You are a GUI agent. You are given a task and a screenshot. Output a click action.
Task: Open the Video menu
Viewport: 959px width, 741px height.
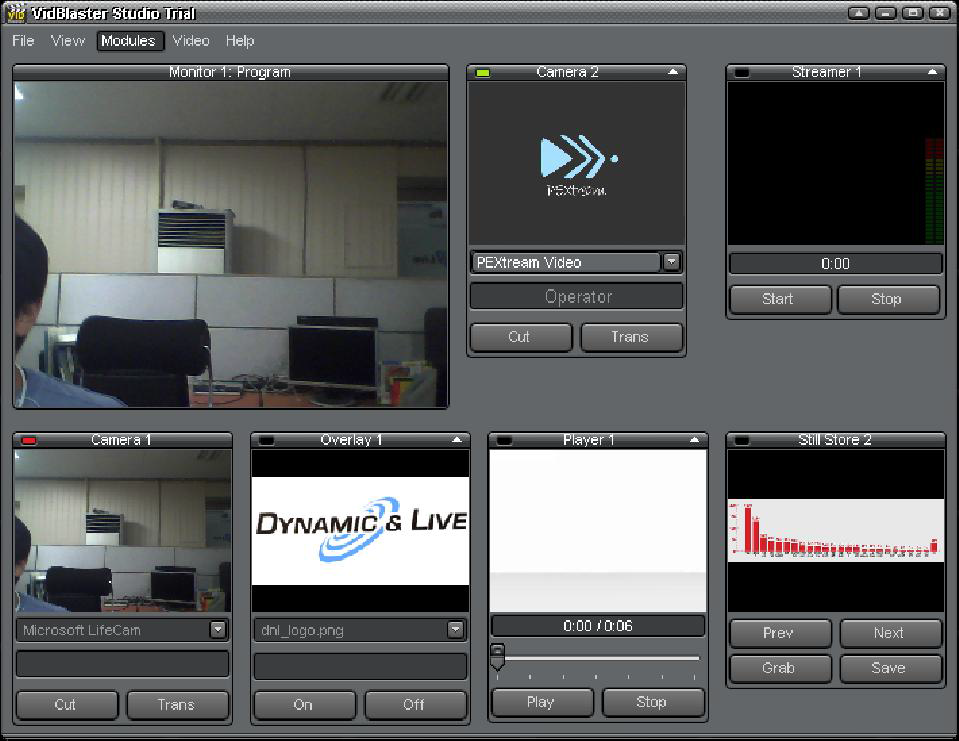191,41
